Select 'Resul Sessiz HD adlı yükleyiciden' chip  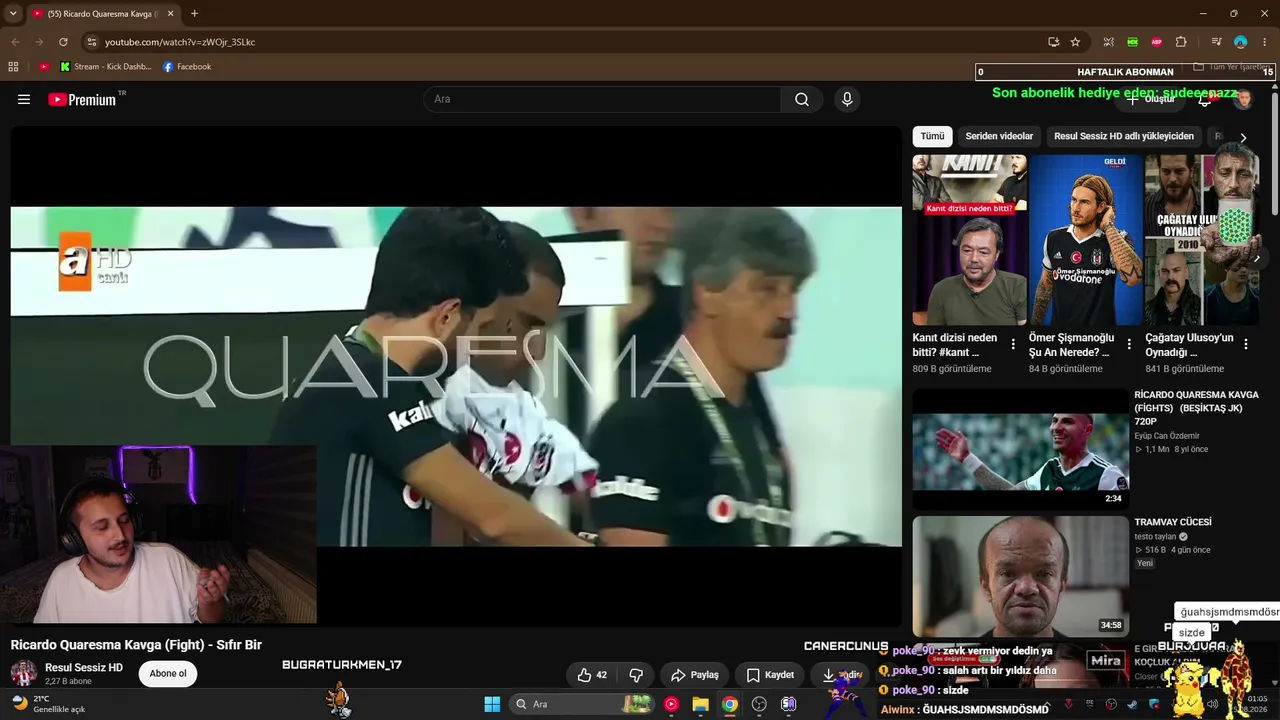point(1124,136)
